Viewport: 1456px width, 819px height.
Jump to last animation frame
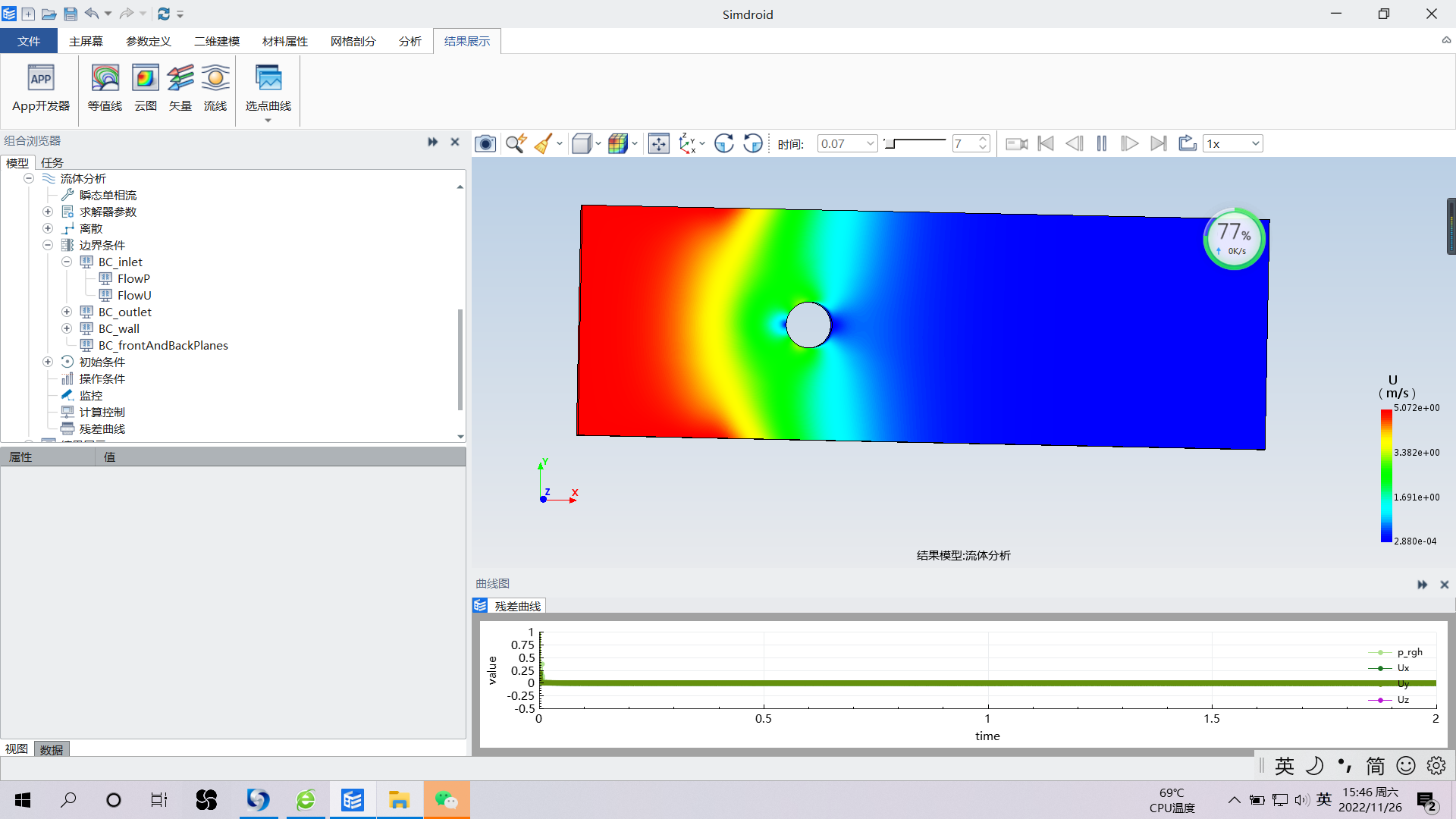coord(1158,143)
